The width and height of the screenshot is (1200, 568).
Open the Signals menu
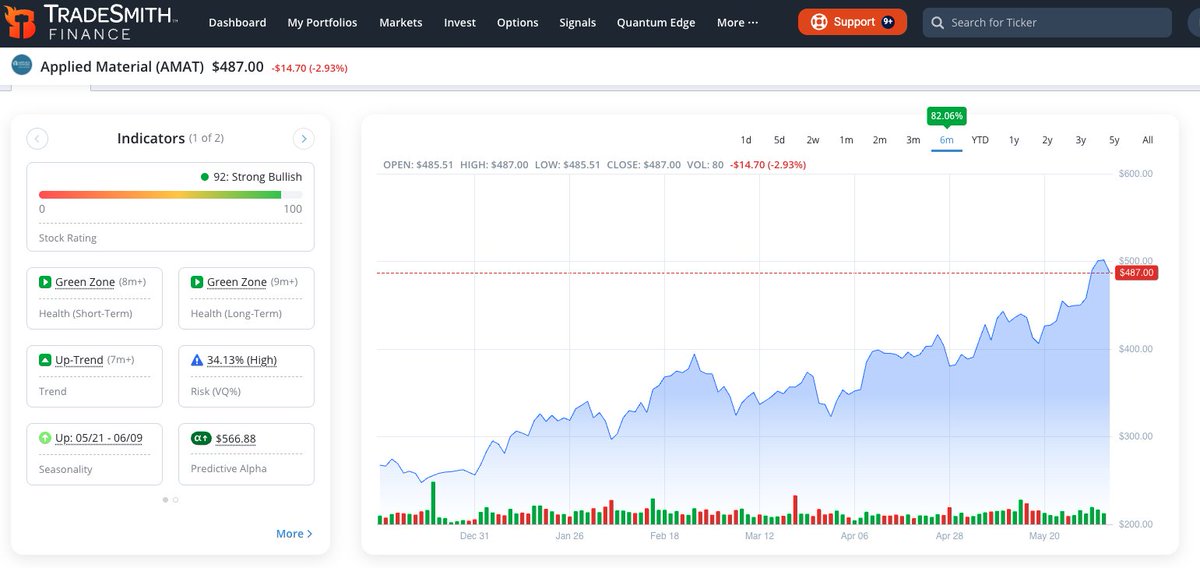pos(578,22)
